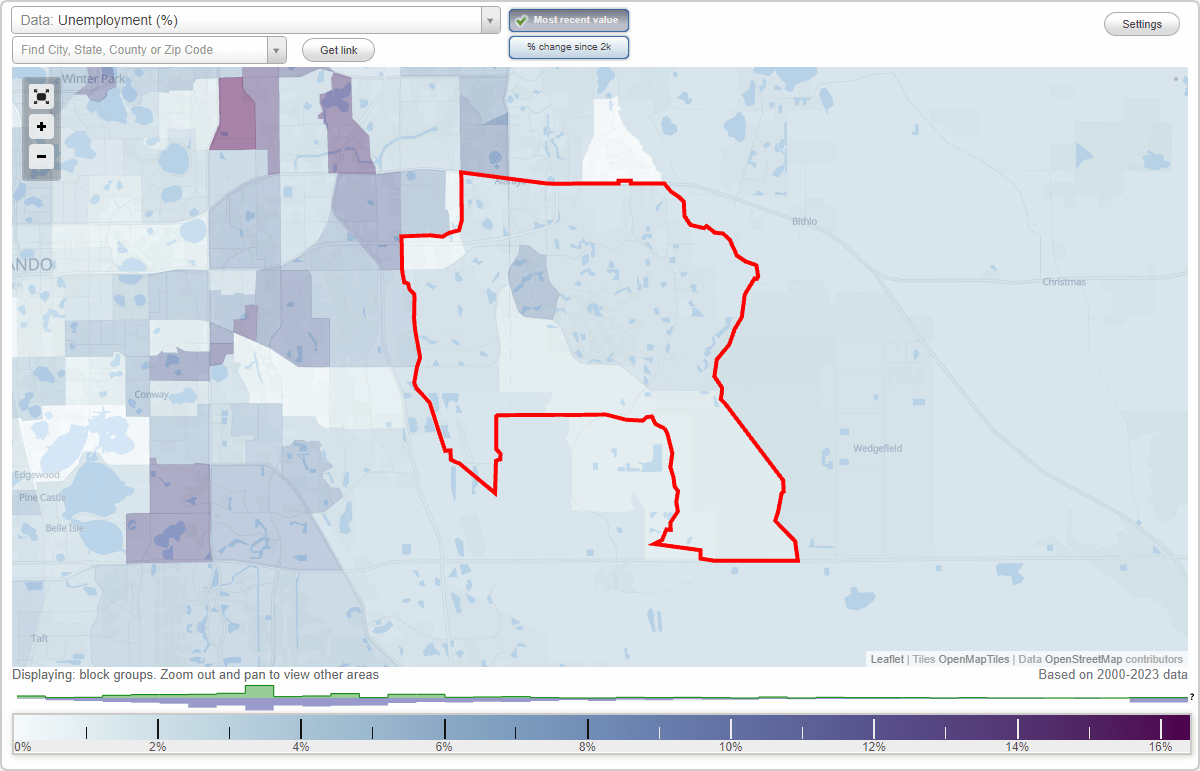Click the fit-to-extent map icon above zoom controls
1200x771 pixels.
pyautogui.click(x=41, y=97)
